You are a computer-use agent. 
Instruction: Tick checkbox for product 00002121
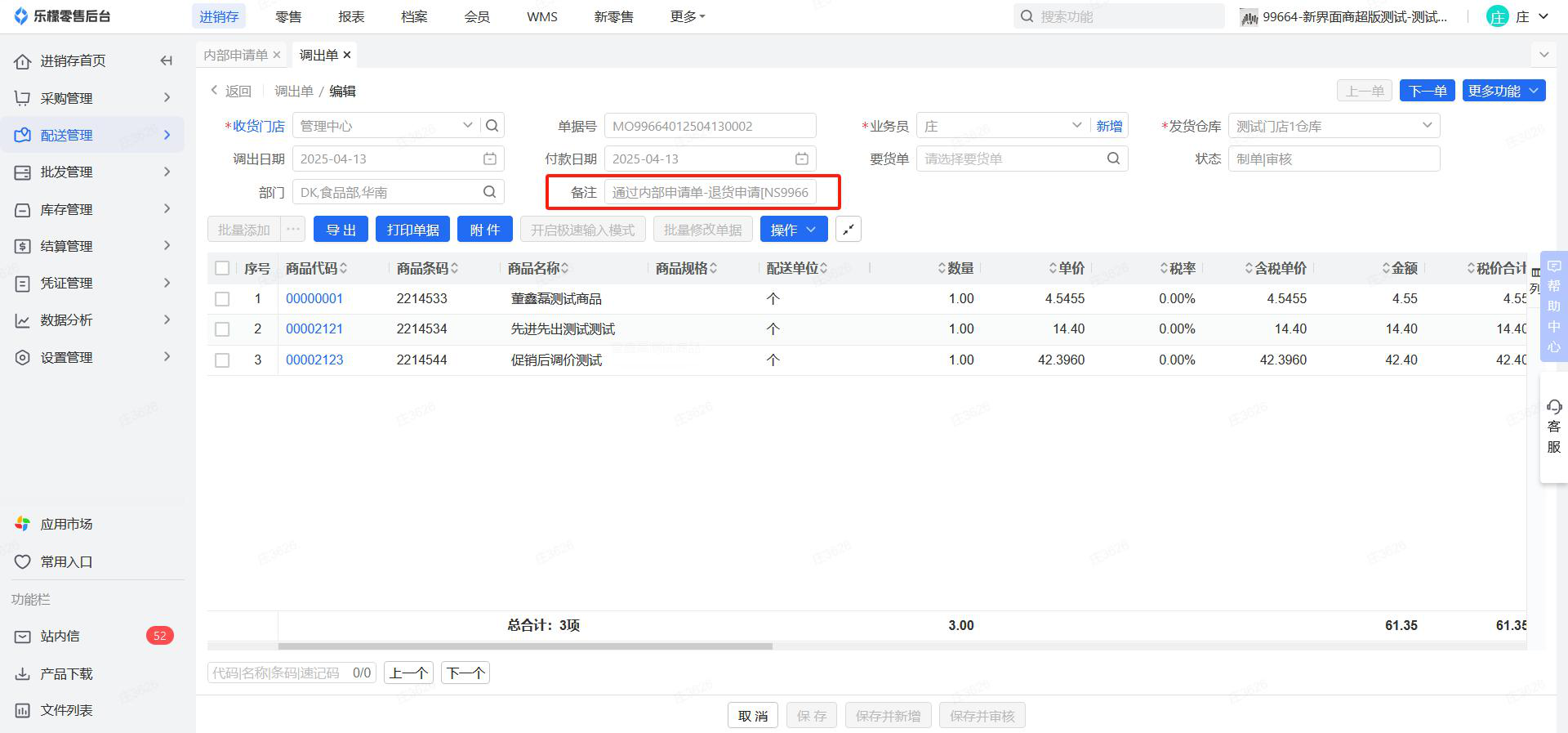[x=222, y=329]
